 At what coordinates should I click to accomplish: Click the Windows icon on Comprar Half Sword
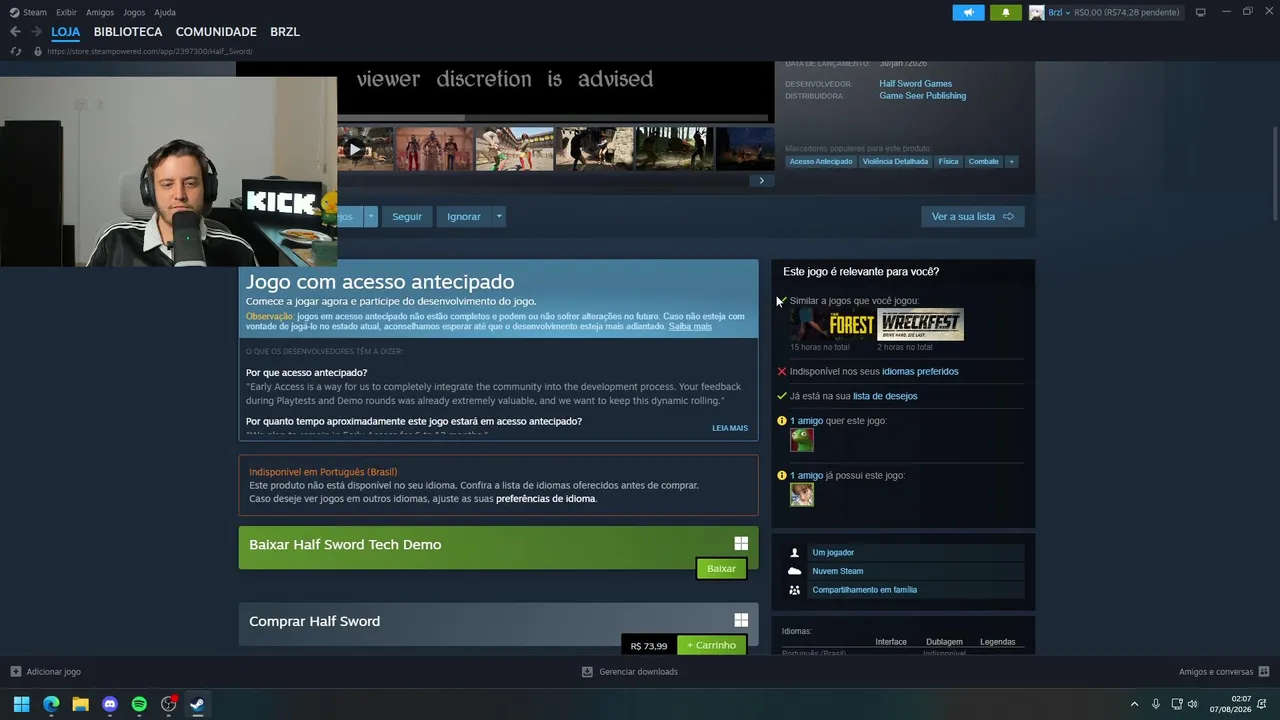click(x=741, y=620)
